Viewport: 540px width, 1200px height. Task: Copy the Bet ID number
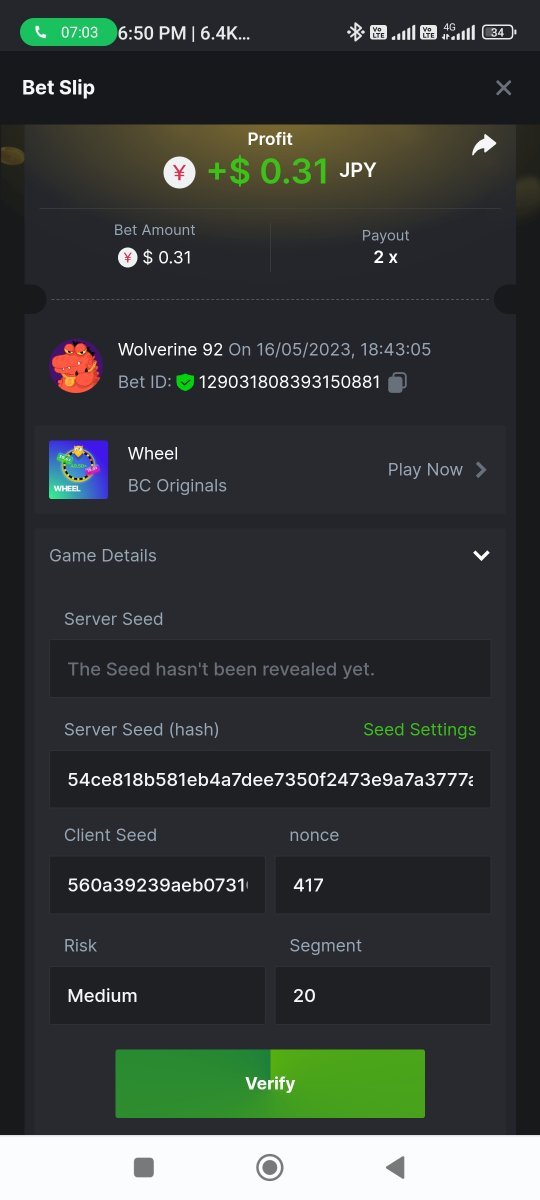point(397,382)
